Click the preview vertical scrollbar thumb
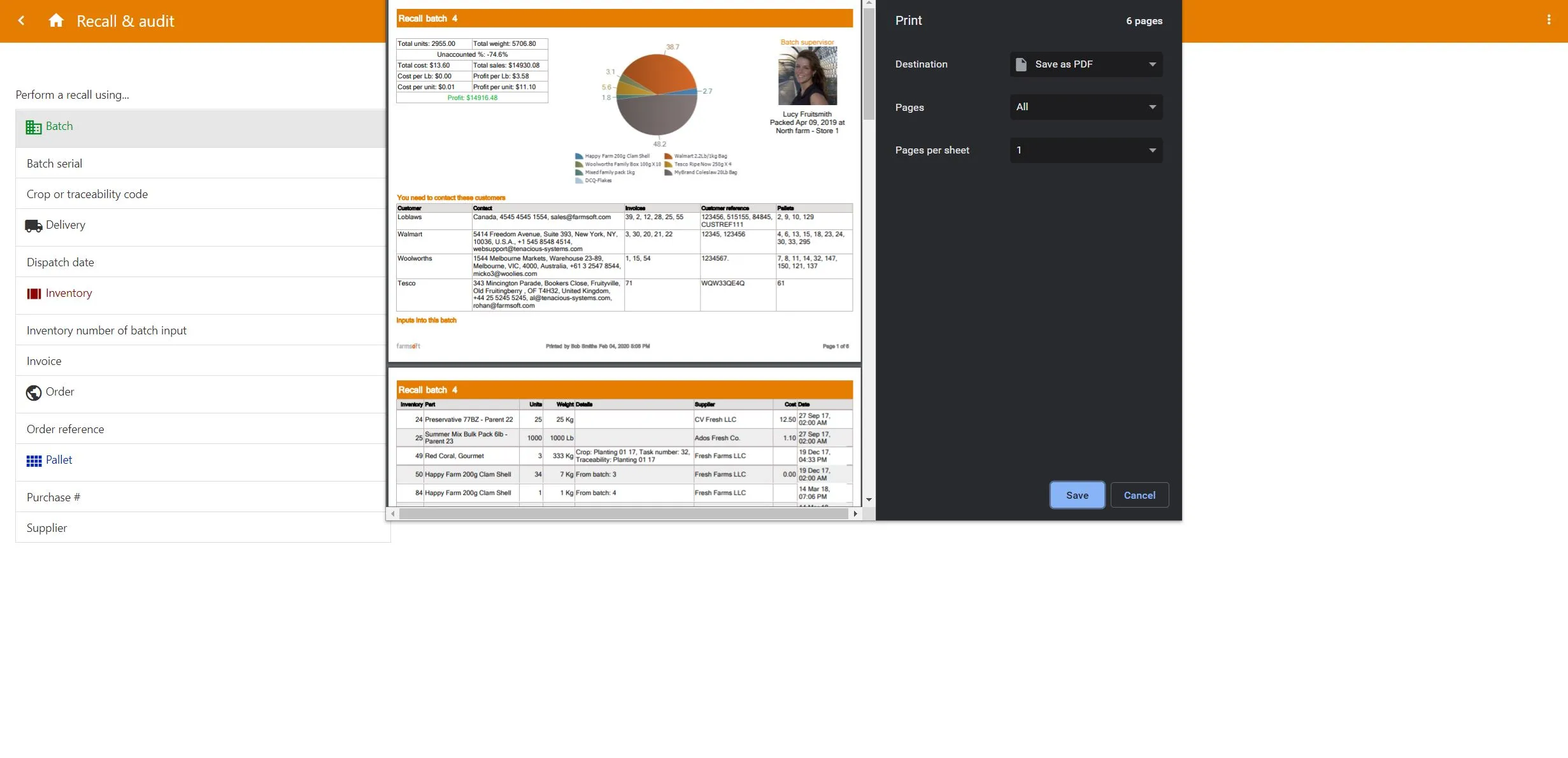This screenshot has width=1568, height=758. (869, 64)
